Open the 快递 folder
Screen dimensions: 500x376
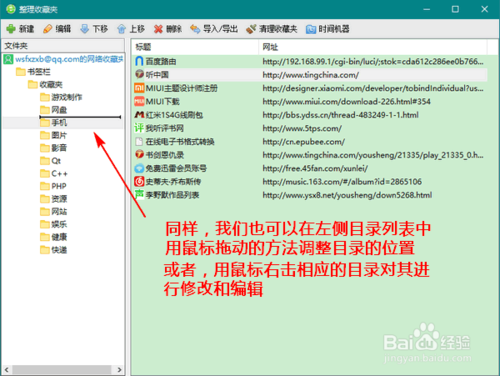point(54,249)
